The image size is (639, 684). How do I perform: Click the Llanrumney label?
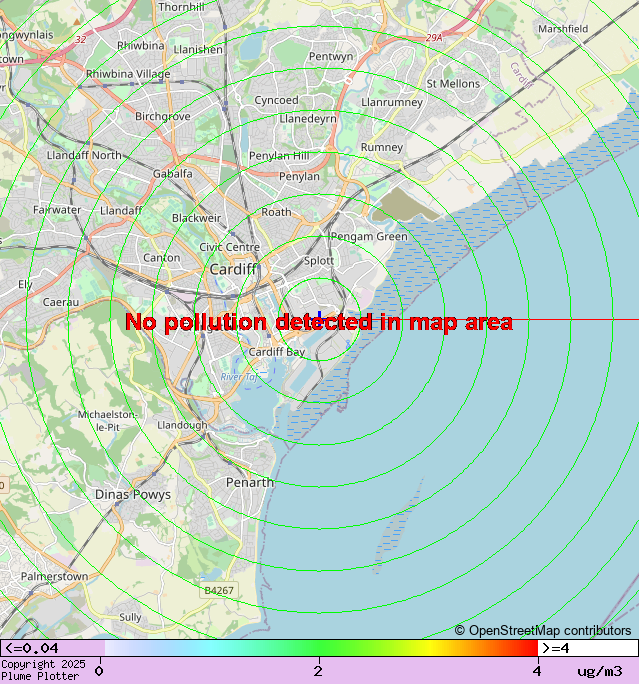[x=392, y=103]
